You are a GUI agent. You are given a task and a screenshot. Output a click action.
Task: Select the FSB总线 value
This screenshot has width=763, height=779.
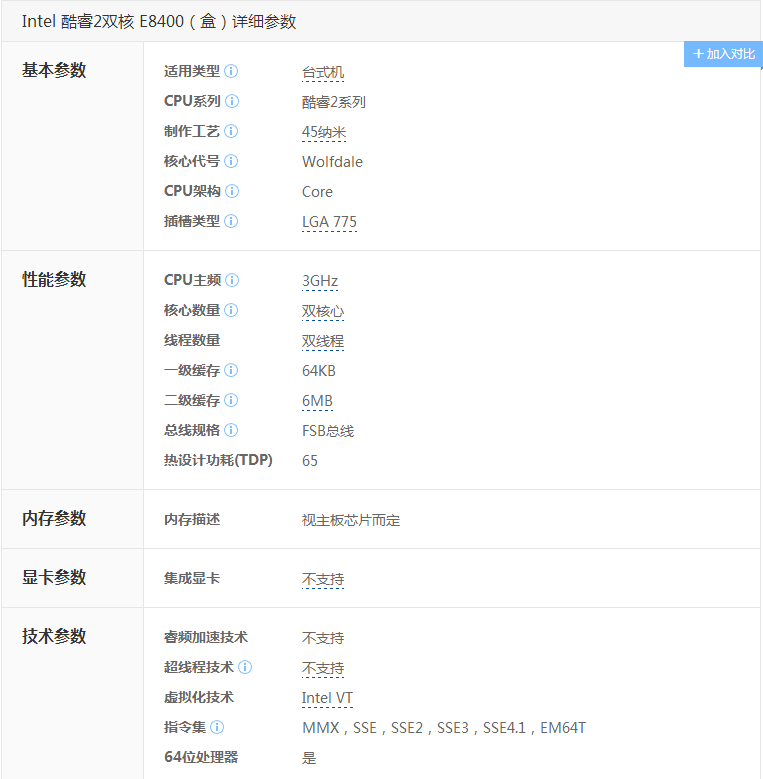(328, 431)
